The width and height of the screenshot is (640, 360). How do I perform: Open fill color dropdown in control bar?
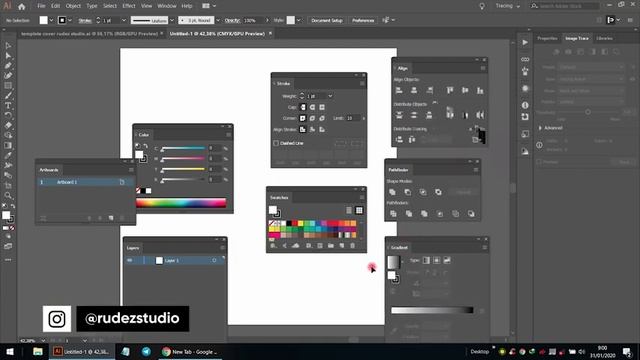(x=51, y=20)
